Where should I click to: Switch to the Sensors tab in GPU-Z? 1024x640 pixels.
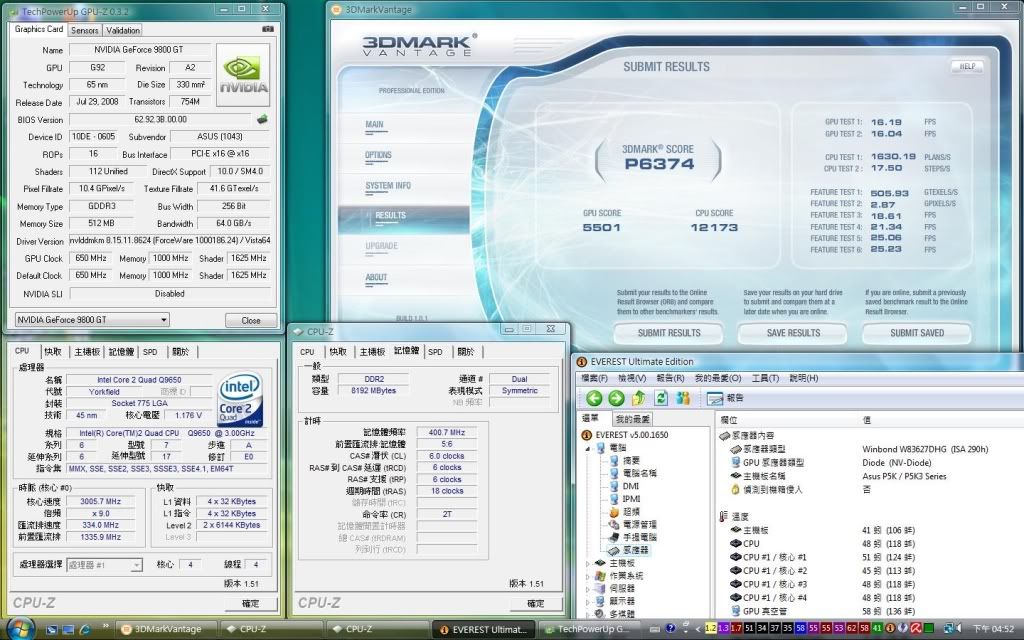click(x=84, y=30)
